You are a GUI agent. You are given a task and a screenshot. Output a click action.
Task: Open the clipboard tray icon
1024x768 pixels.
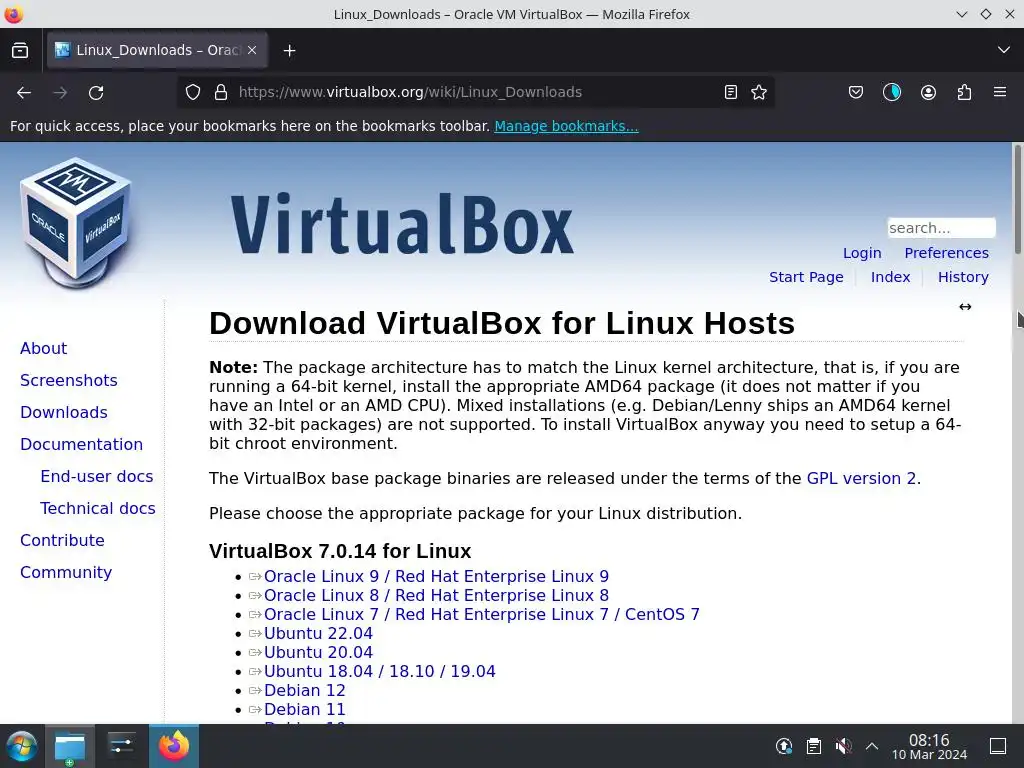pyautogui.click(x=814, y=746)
